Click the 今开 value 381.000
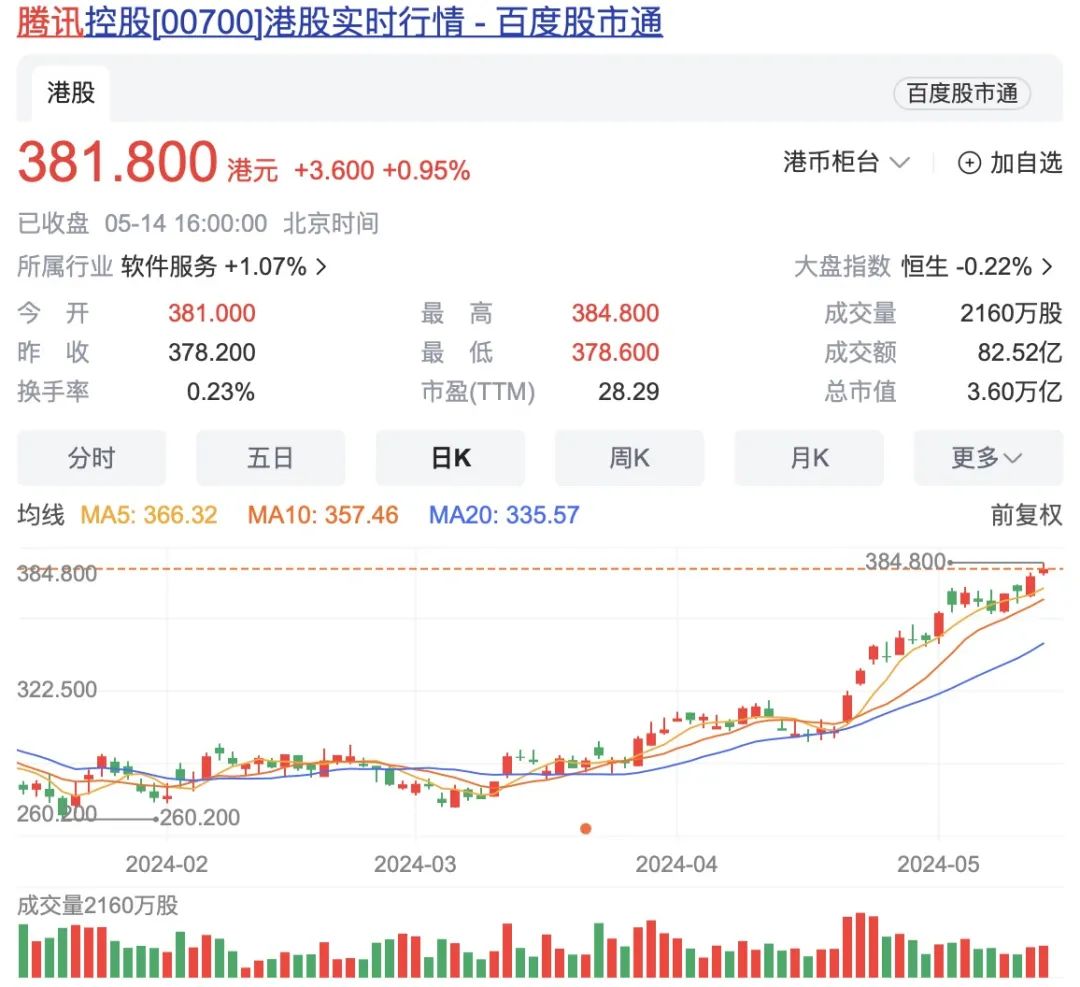 point(212,313)
